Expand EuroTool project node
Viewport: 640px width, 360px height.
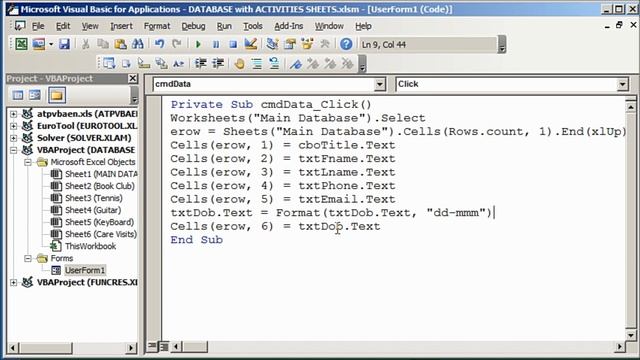[x=13, y=126]
